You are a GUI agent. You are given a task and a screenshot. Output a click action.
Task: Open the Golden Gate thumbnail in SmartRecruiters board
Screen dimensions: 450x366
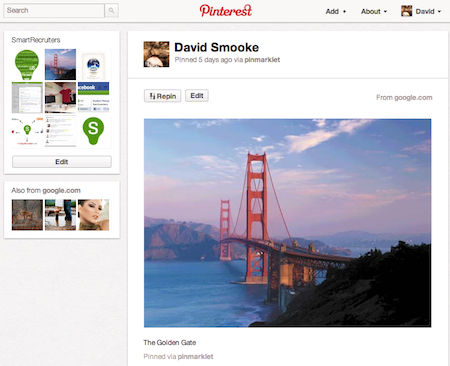click(x=60, y=64)
